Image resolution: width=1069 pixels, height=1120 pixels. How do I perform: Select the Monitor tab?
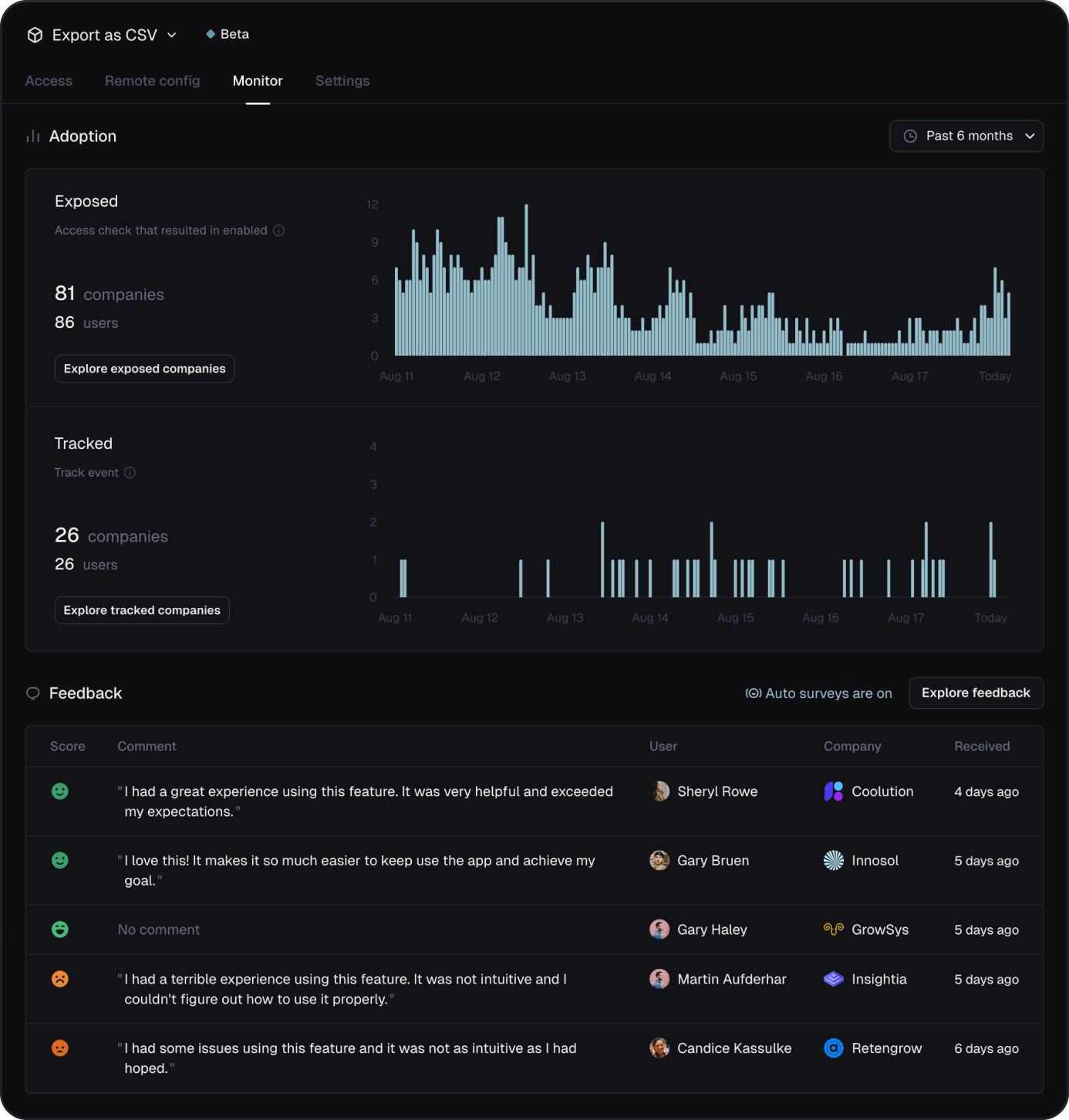click(258, 80)
